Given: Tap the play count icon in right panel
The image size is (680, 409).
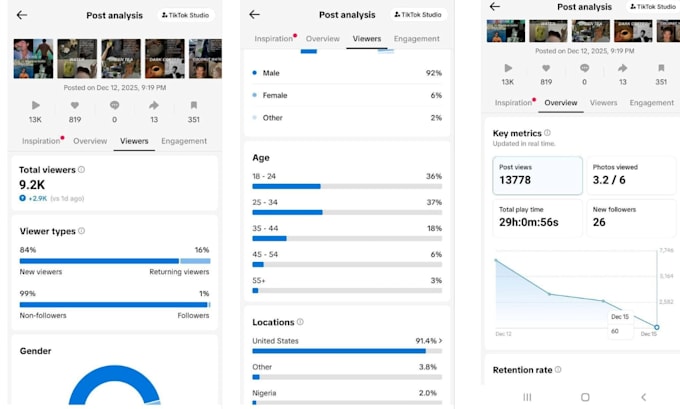Looking at the screenshot, I should (508, 68).
